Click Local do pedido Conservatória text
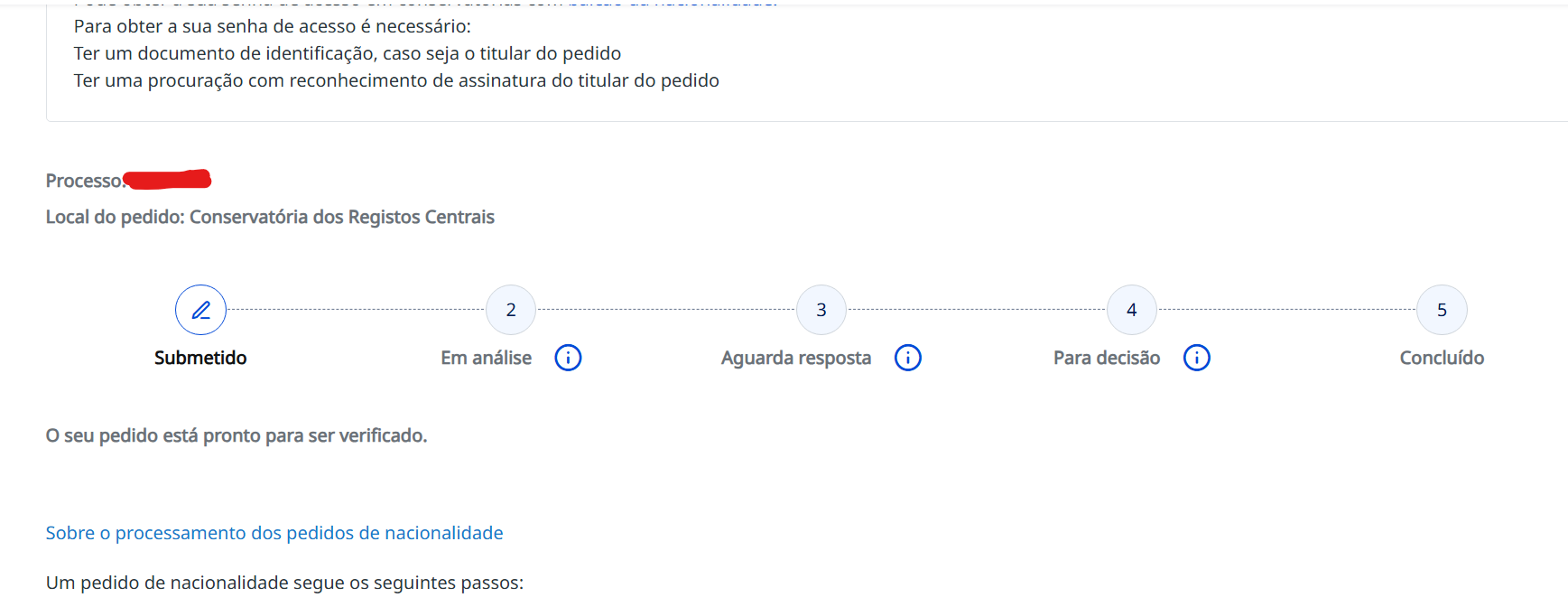 (270, 217)
